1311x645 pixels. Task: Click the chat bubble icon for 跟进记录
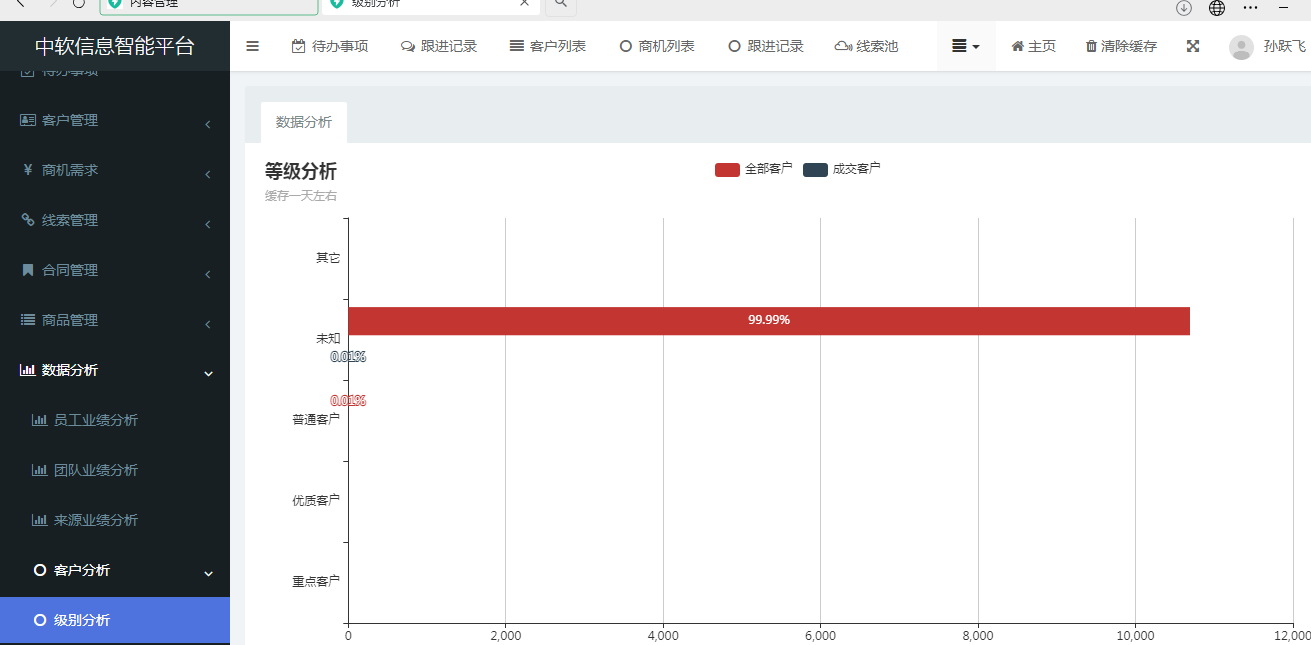(408, 47)
